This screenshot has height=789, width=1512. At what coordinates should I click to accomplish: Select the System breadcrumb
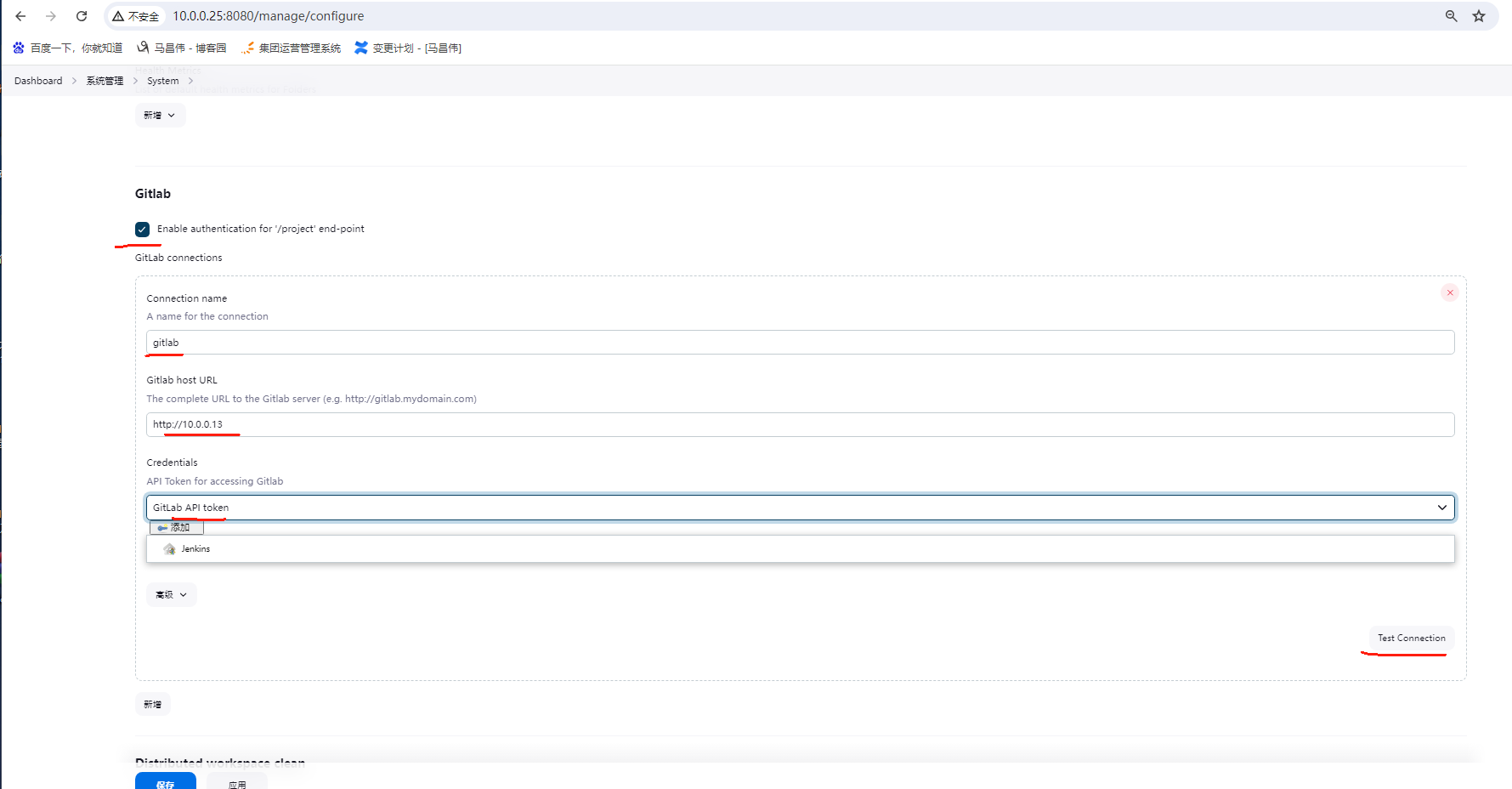[163, 81]
